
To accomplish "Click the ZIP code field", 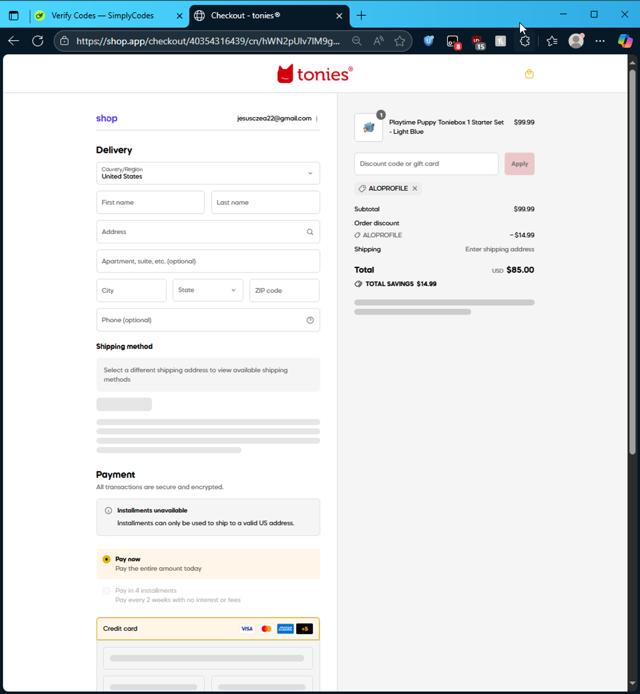I will point(285,290).
